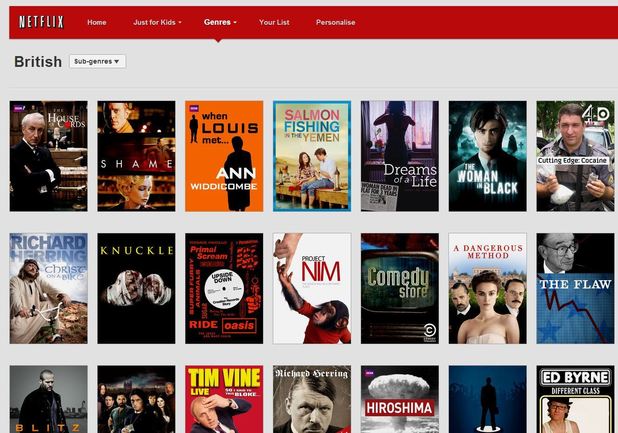Click the British genre heading
The height and width of the screenshot is (433, 618).
tap(38, 62)
